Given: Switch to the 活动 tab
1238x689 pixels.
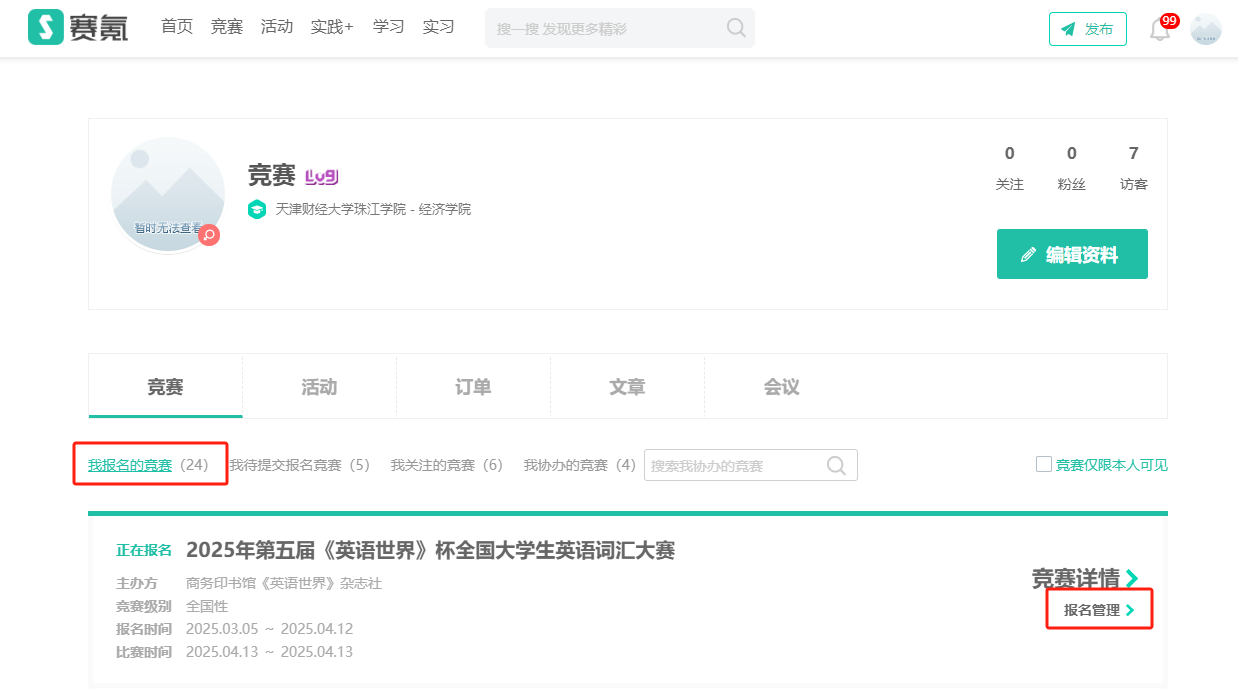Looking at the screenshot, I should pyautogui.click(x=319, y=387).
